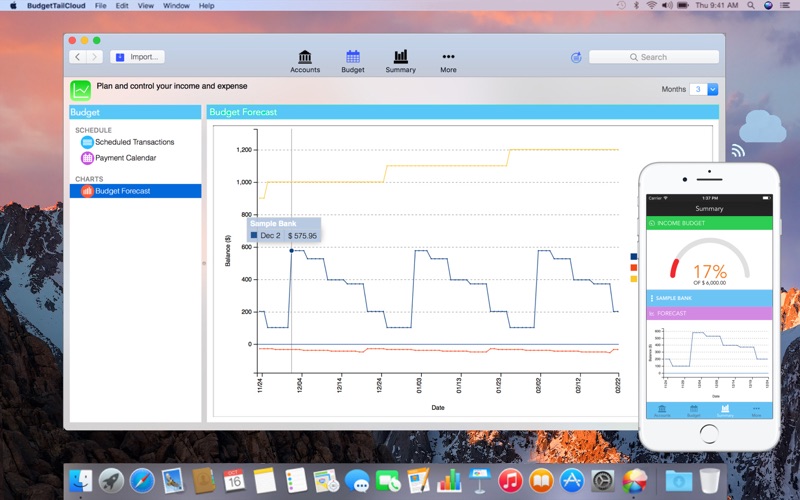Open the Summary chart view
Viewport: 800px width, 500px height.
pos(400,61)
